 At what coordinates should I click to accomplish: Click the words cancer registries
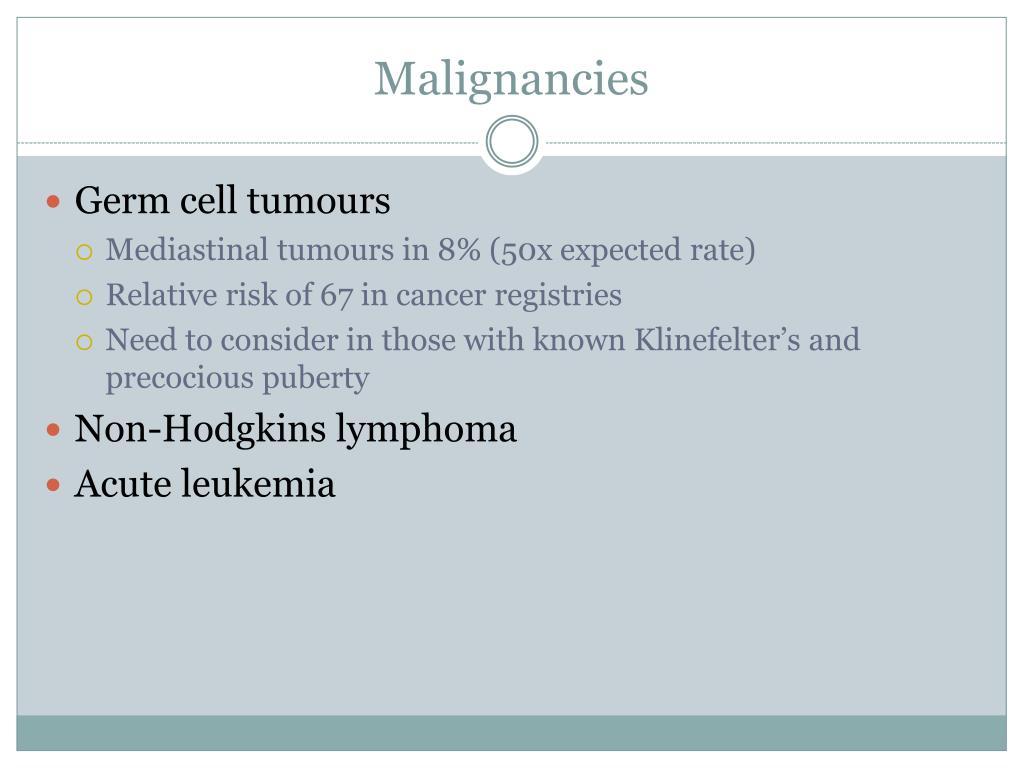pos(509,295)
